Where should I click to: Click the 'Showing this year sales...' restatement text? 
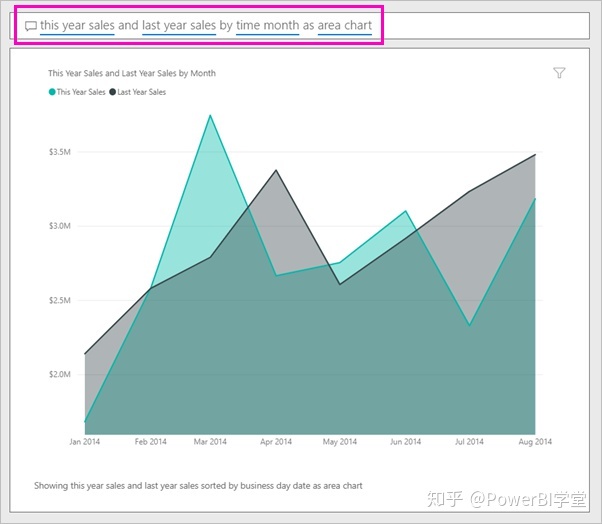pyautogui.click(x=198, y=486)
